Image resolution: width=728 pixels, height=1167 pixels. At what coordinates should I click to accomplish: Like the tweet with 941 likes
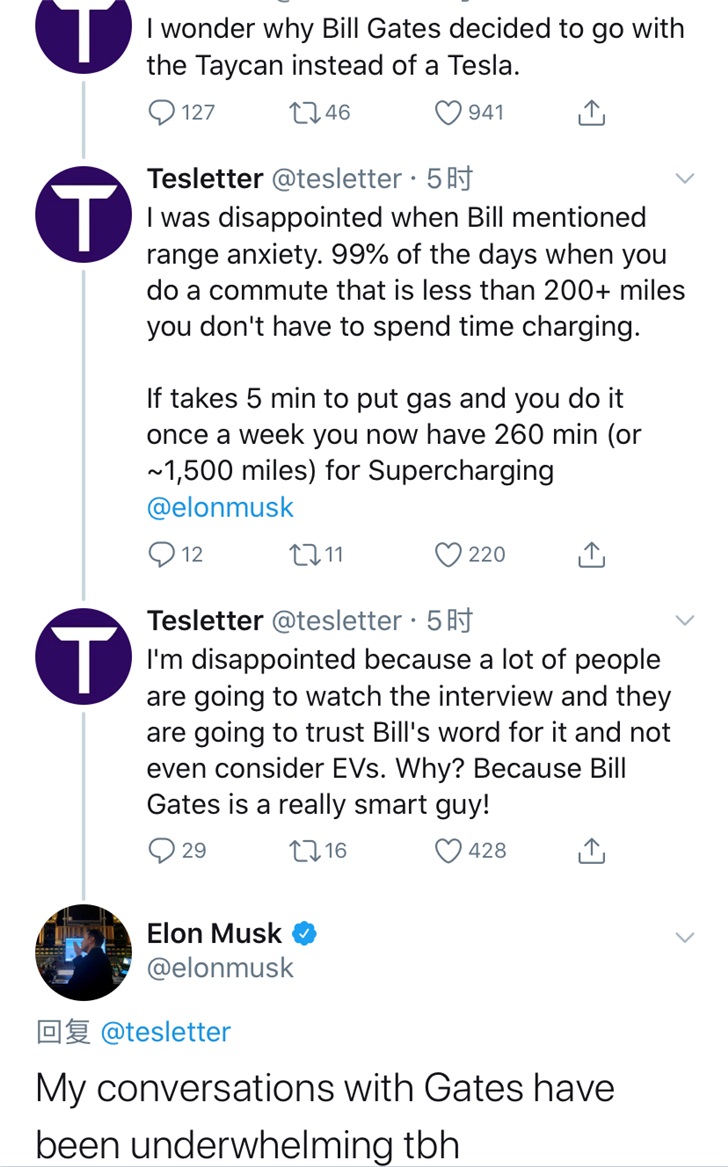(x=451, y=113)
